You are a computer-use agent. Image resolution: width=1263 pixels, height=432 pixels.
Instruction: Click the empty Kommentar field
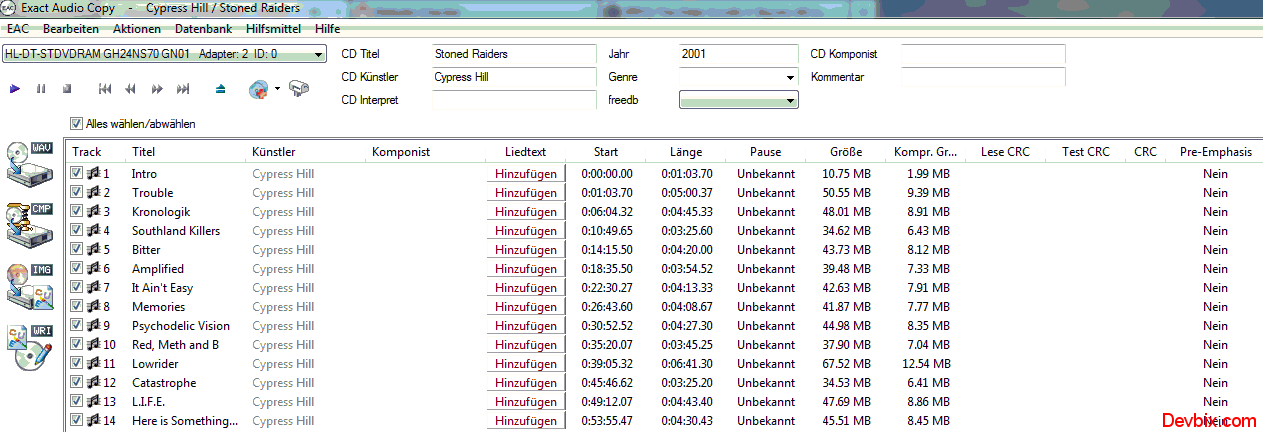(983, 77)
